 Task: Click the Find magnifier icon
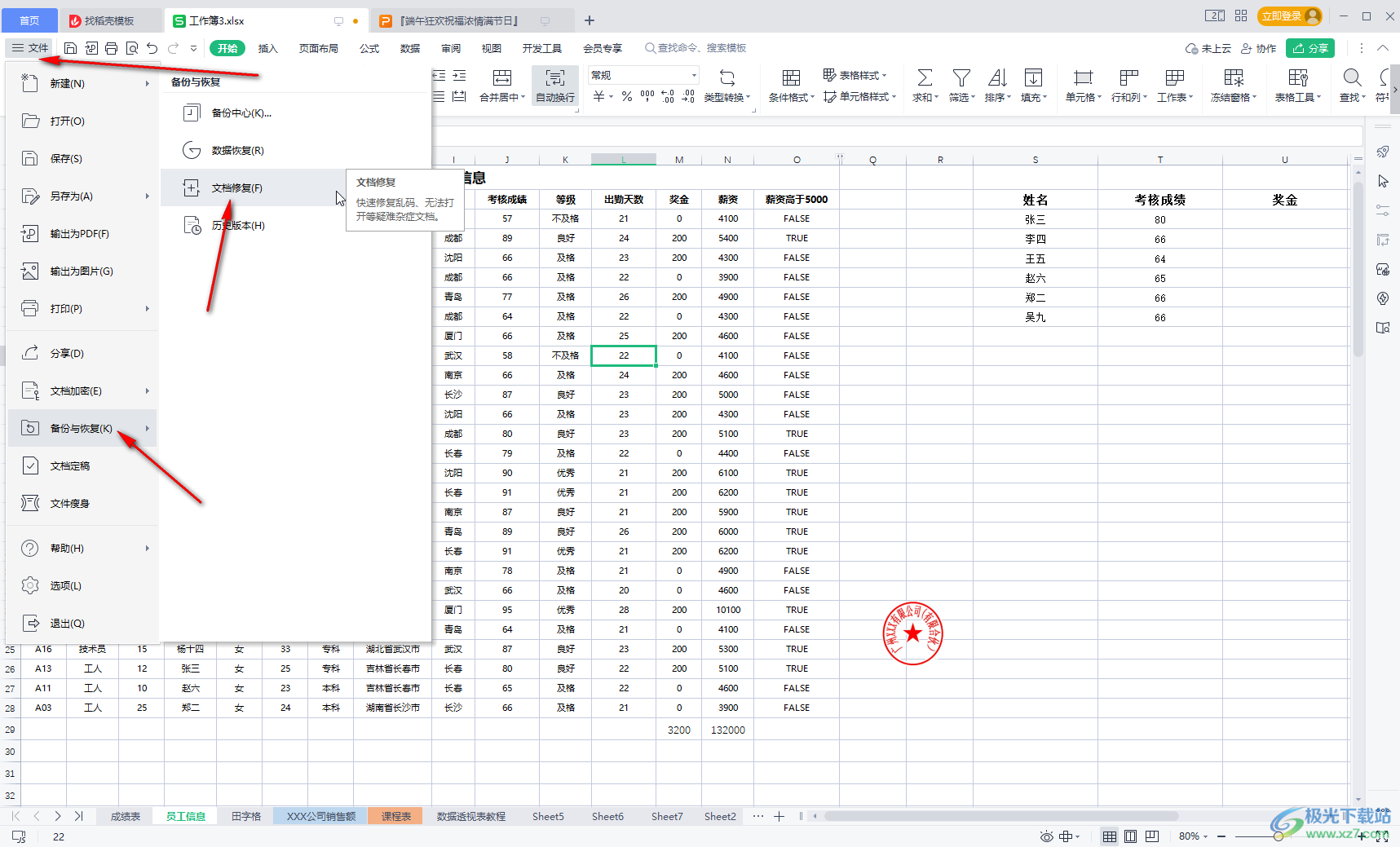tap(1352, 77)
